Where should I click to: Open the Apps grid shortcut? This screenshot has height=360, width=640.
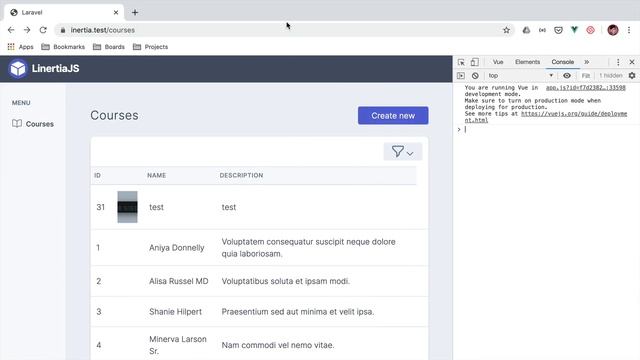pyautogui.click(x=20, y=47)
